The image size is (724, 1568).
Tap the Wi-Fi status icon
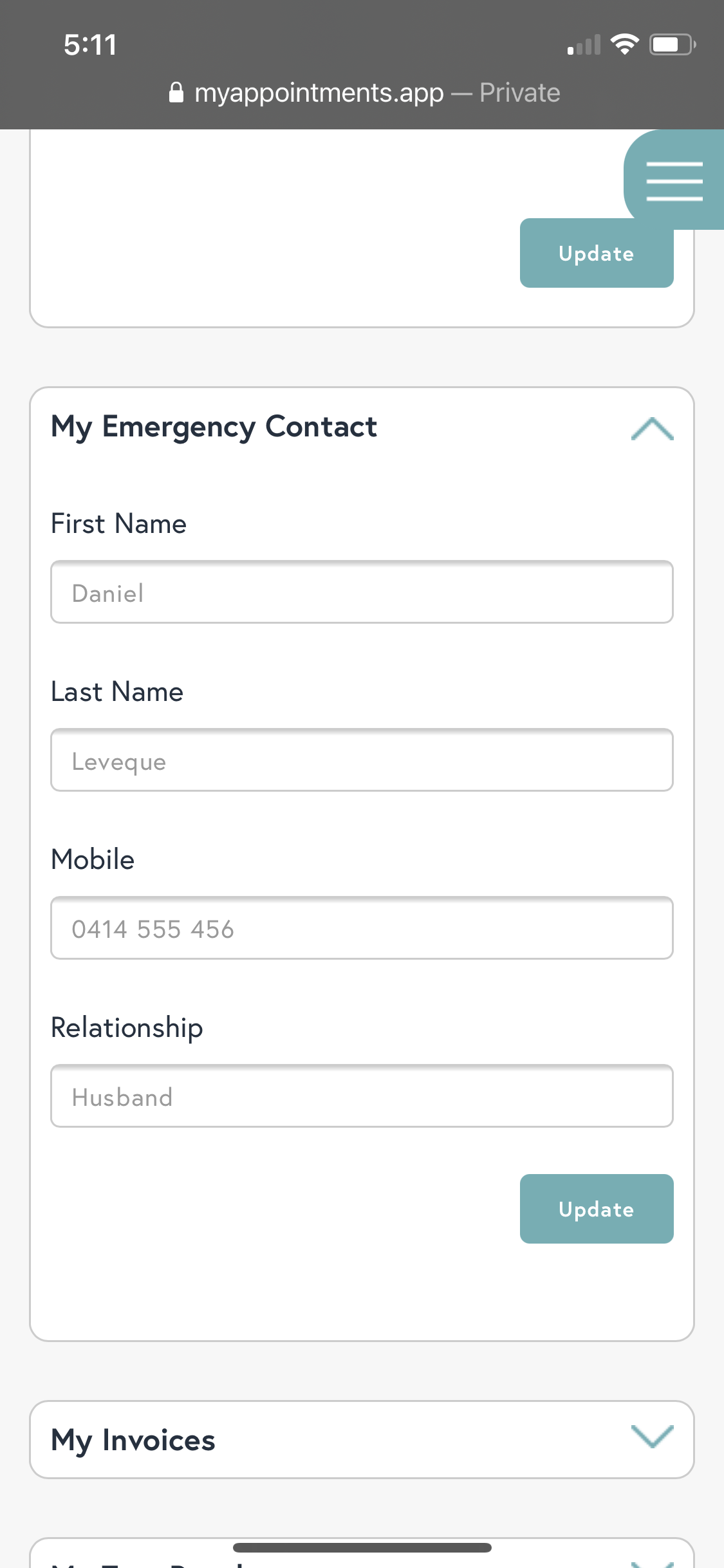coord(624,44)
